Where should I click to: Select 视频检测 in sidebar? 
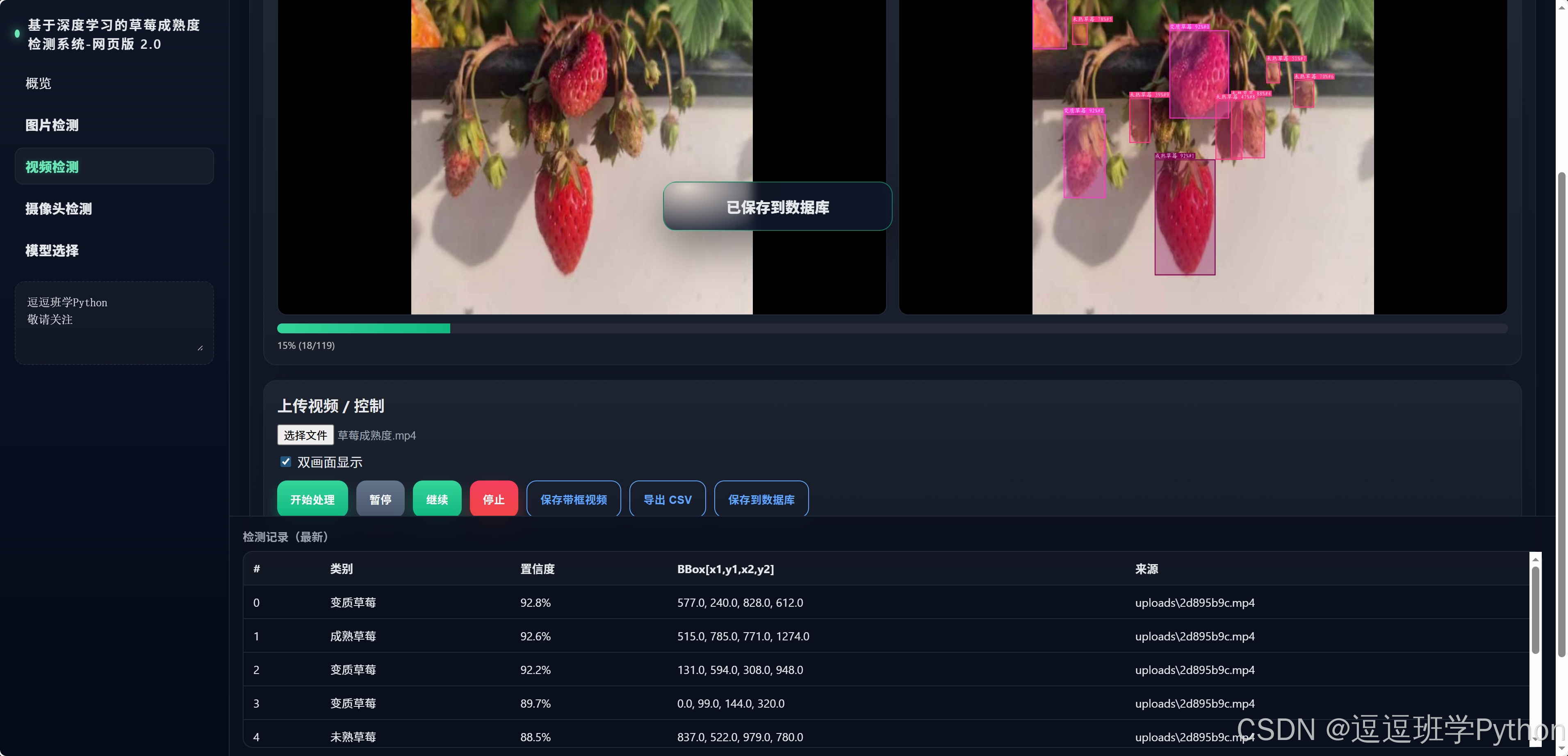point(52,167)
